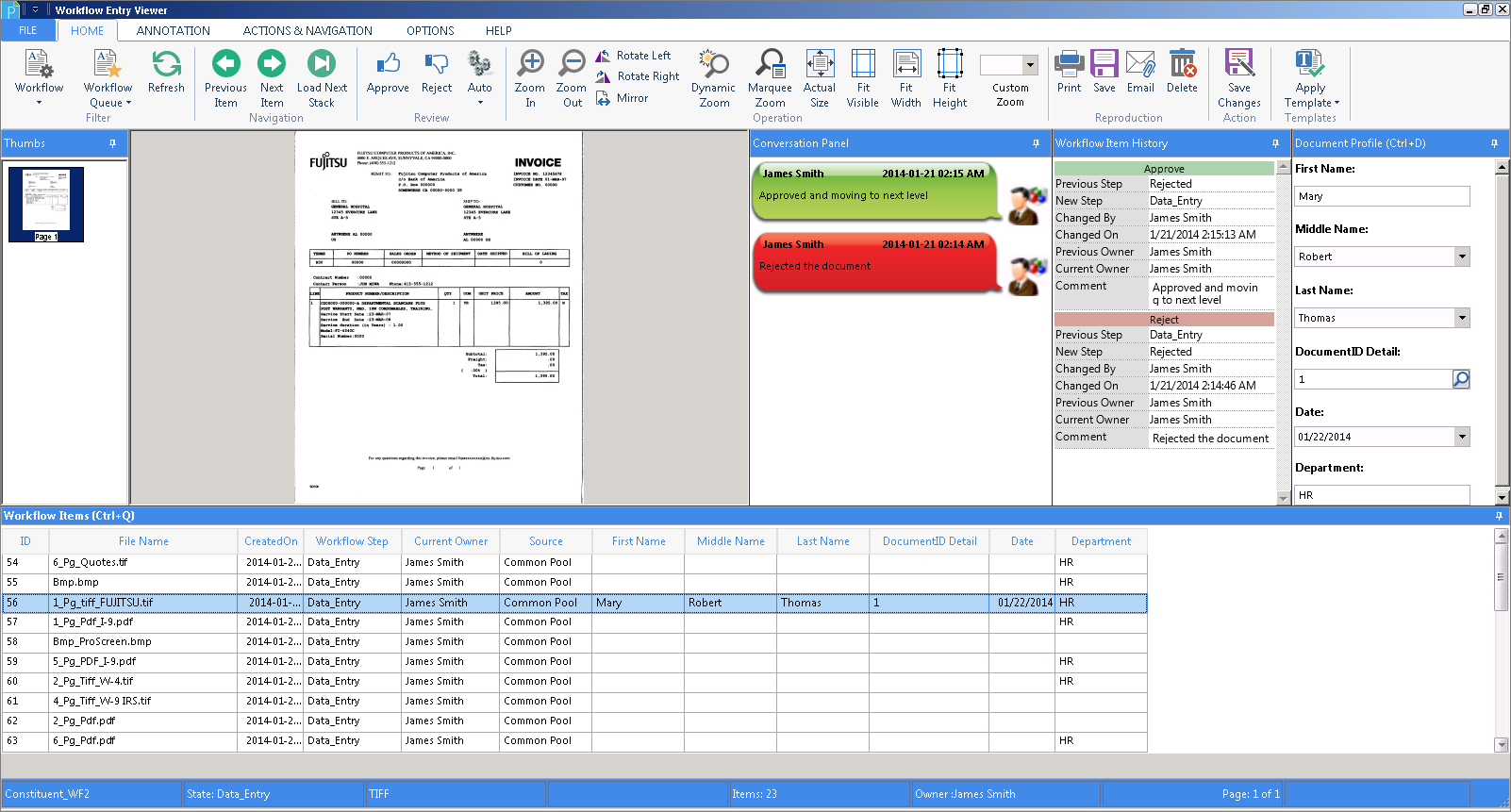Switch to the HOME tab
Viewport: 1511px width, 812px height.
point(87,30)
